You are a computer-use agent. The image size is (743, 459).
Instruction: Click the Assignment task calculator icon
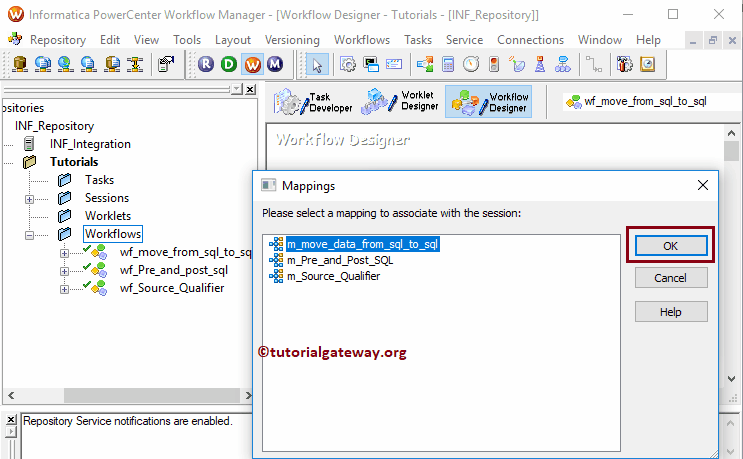pyautogui.click(x=448, y=63)
